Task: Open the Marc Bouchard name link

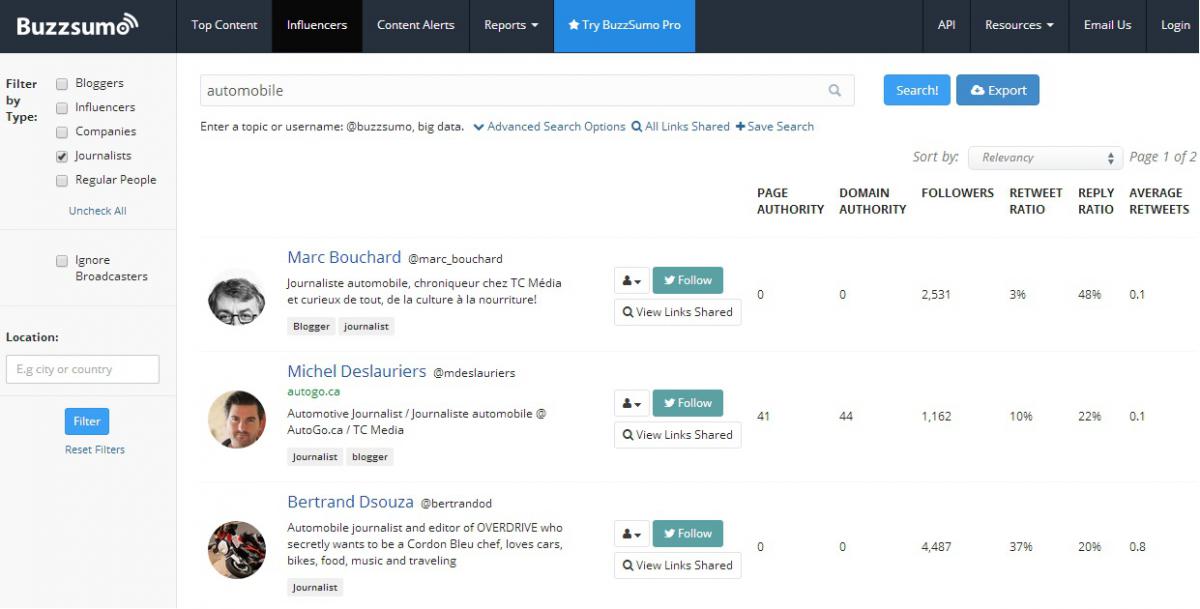Action: point(344,257)
